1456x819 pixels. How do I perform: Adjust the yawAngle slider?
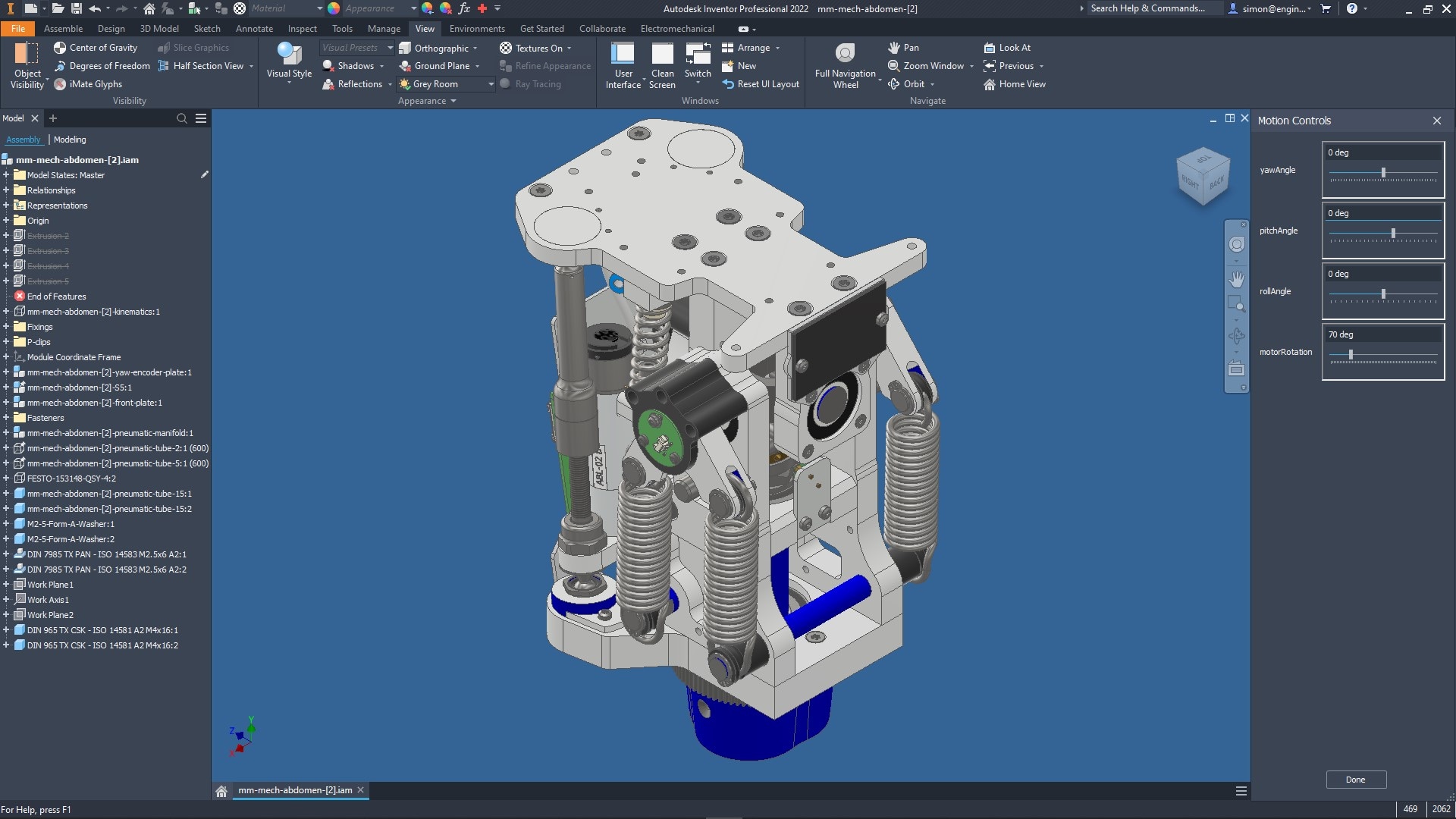point(1383,173)
